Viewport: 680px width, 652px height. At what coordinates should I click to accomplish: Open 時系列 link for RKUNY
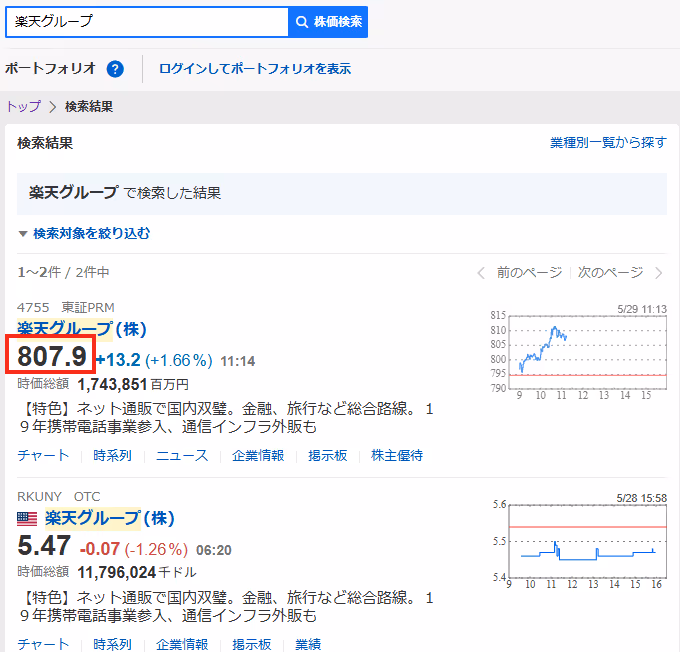(112, 644)
